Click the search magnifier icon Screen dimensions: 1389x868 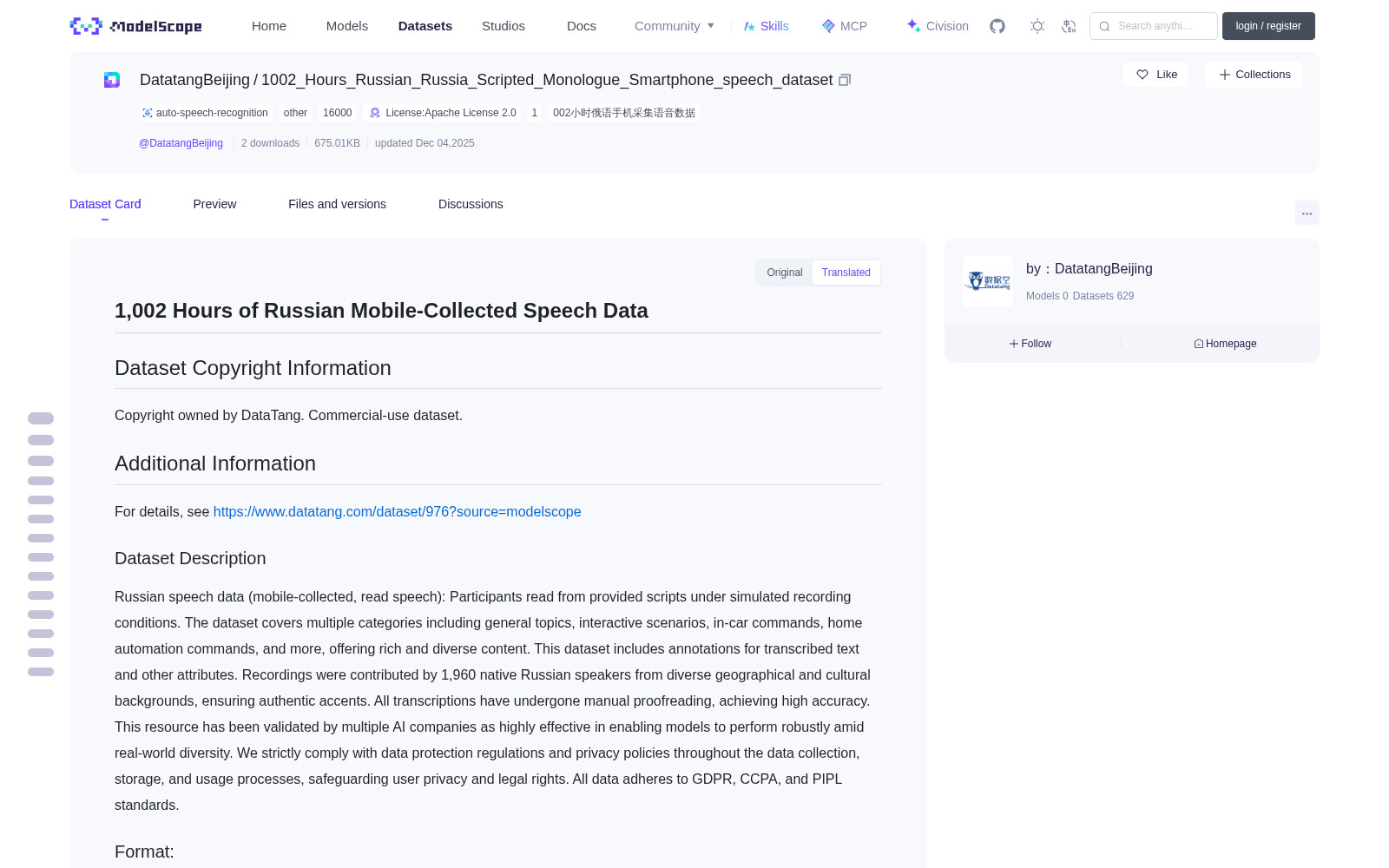tap(1104, 26)
